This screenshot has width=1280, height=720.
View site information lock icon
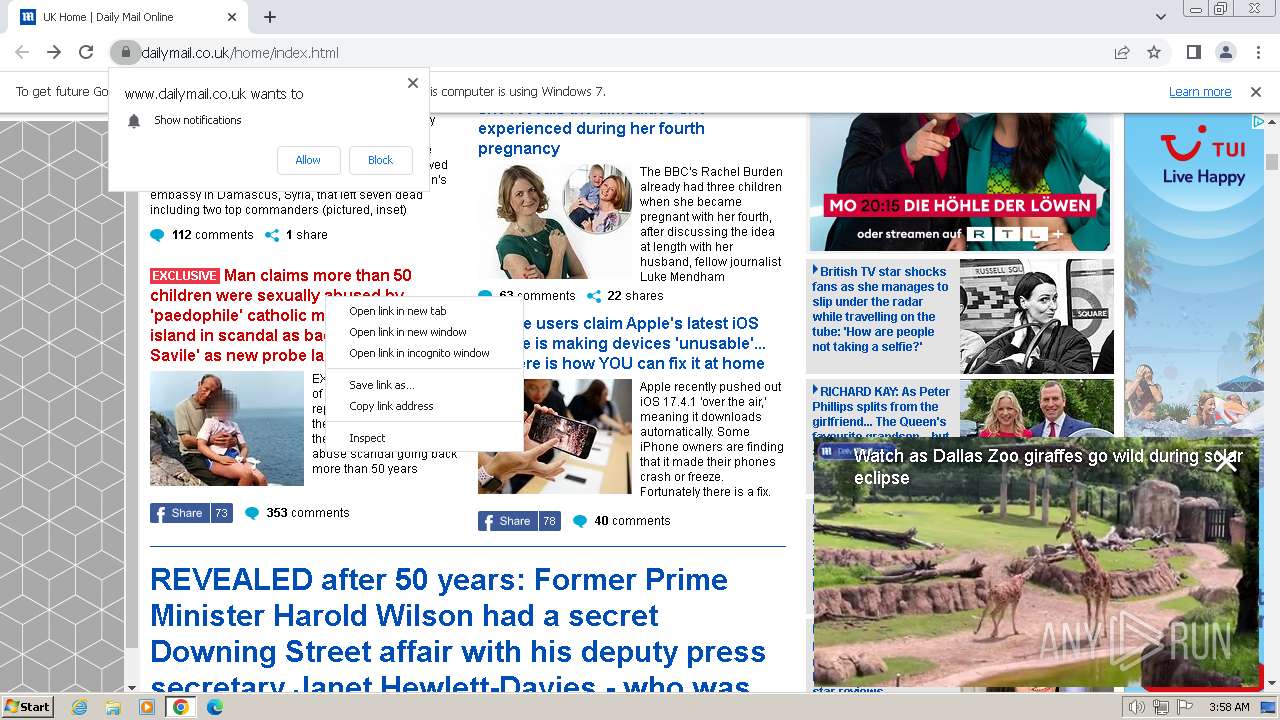(x=124, y=52)
